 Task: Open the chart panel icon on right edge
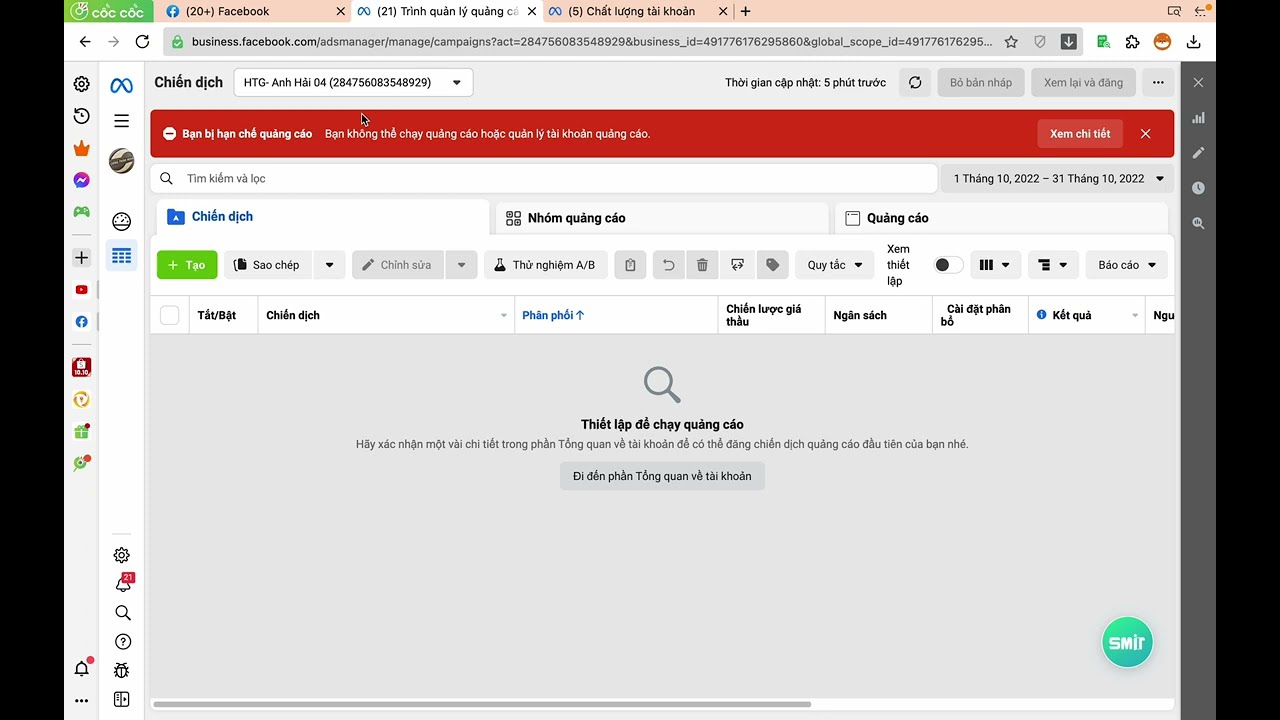(1198, 118)
